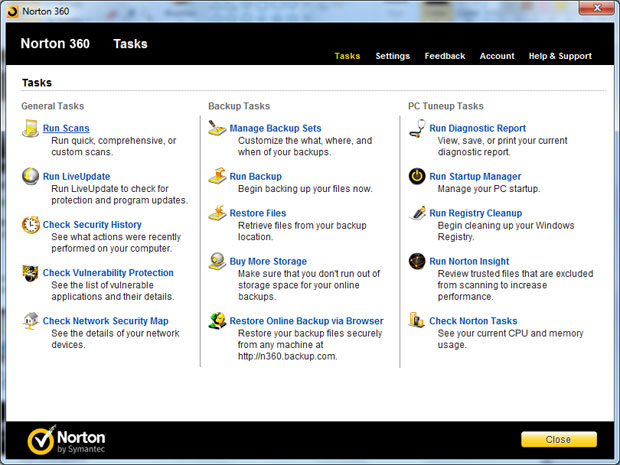Click 'Run quick, comprehensive, or custom scans.' text

tap(113, 146)
